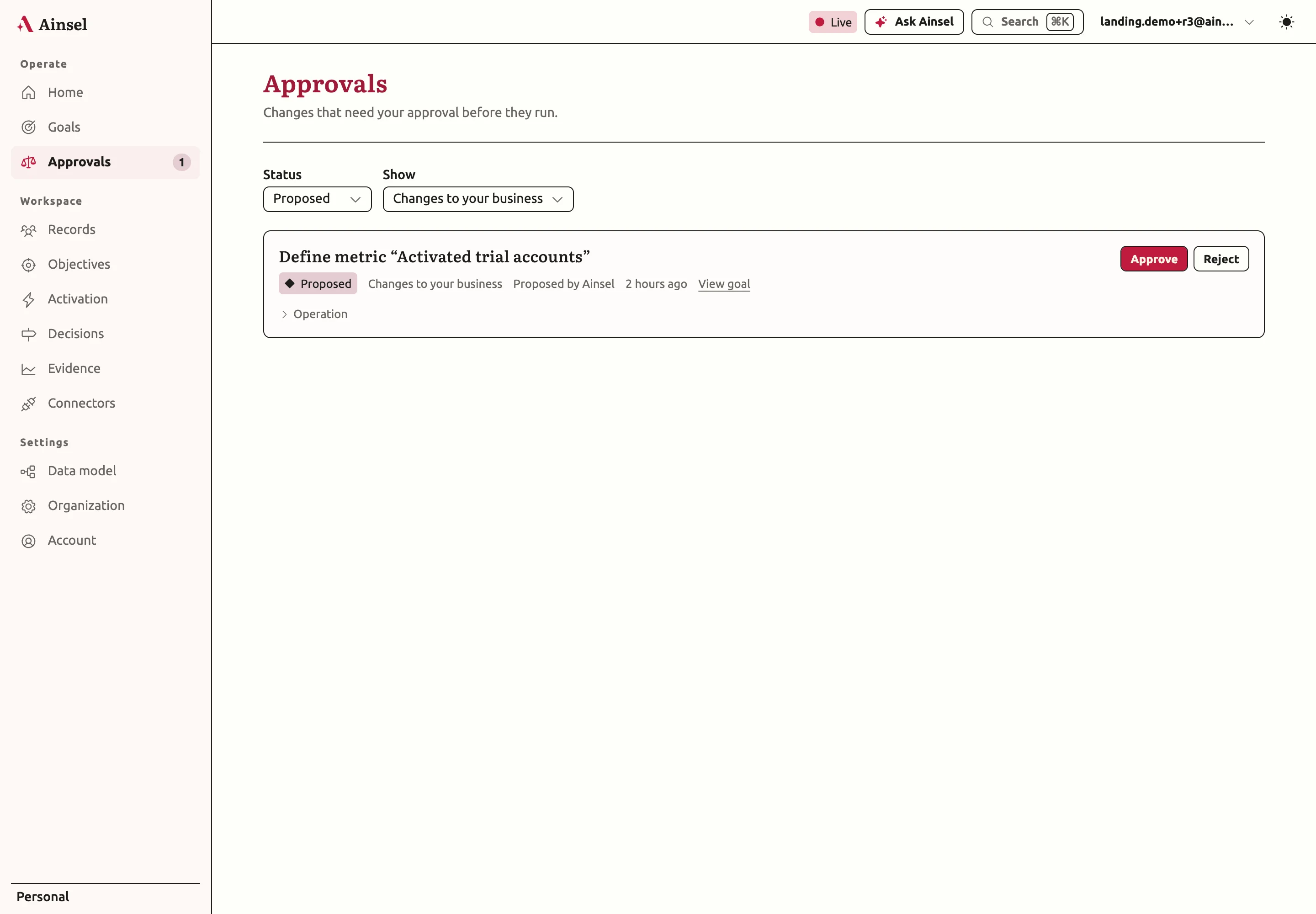Click the Data model diagram icon
The height and width of the screenshot is (914, 1316).
(29, 471)
